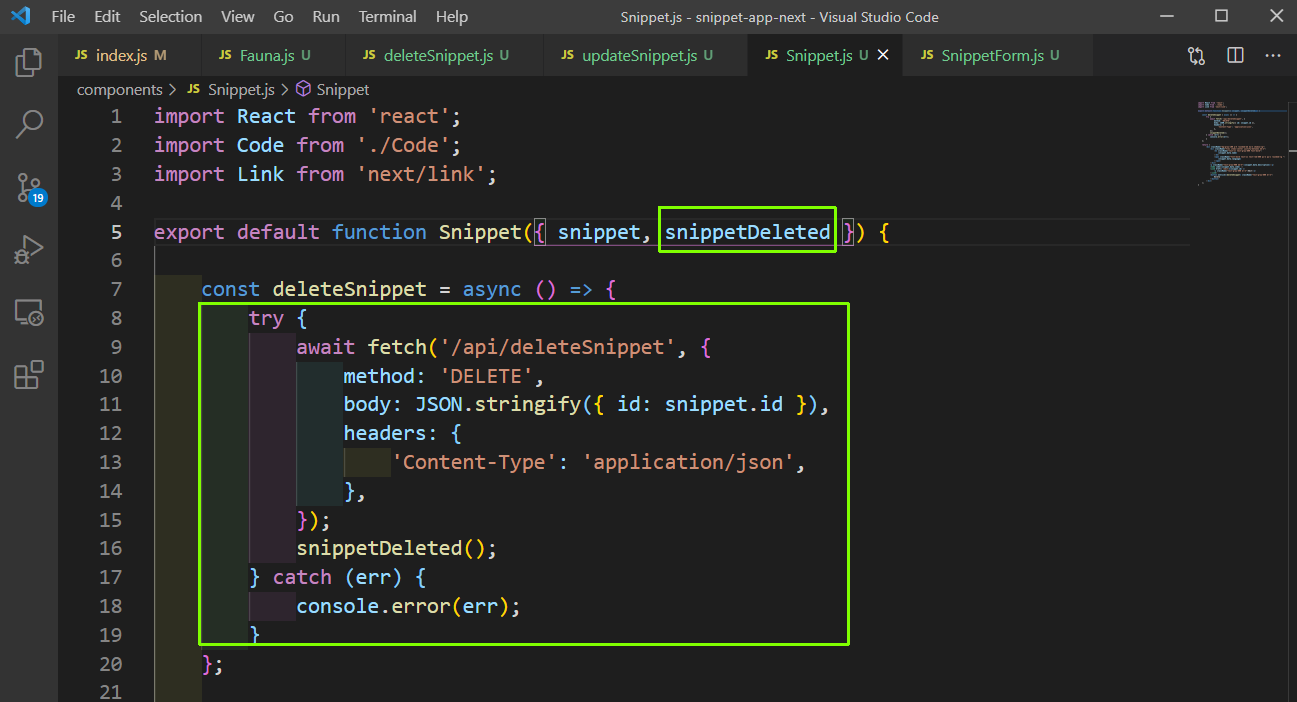Viewport: 1297px width, 702px height.
Task: Click the './Code' import string on line 2
Action: (403, 146)
